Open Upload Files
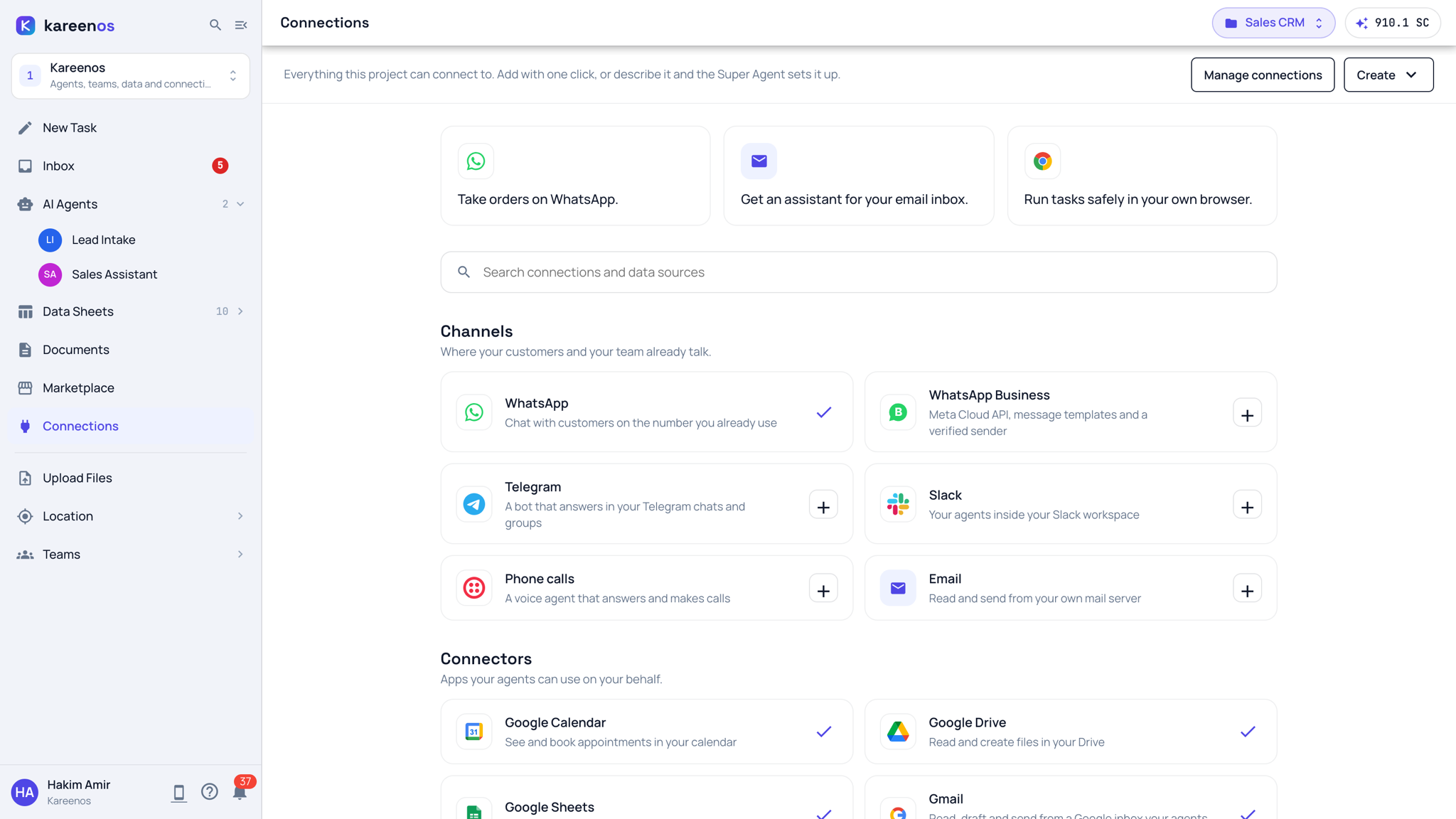 [131, 478]
